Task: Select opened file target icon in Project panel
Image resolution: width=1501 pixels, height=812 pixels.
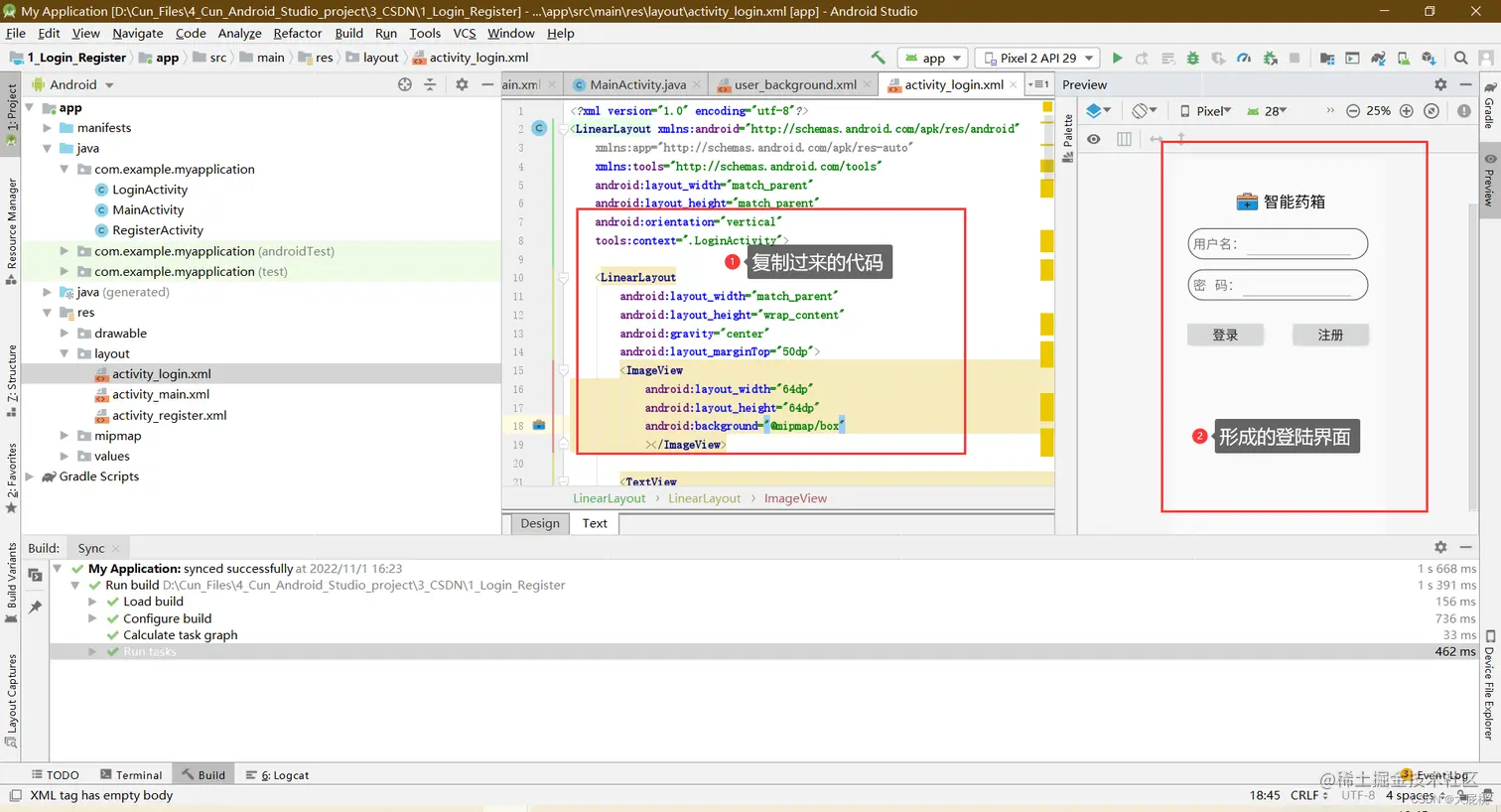Action: (404, 85)
